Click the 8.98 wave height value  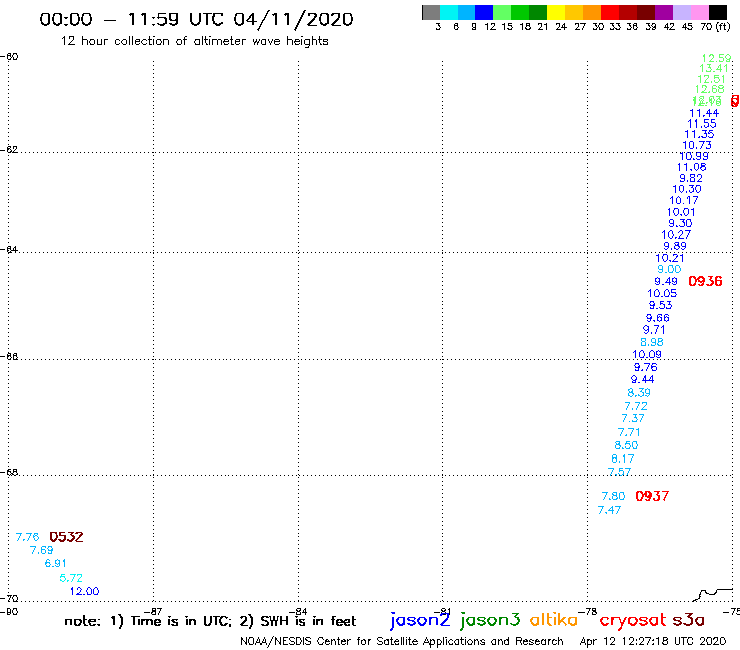652,342
